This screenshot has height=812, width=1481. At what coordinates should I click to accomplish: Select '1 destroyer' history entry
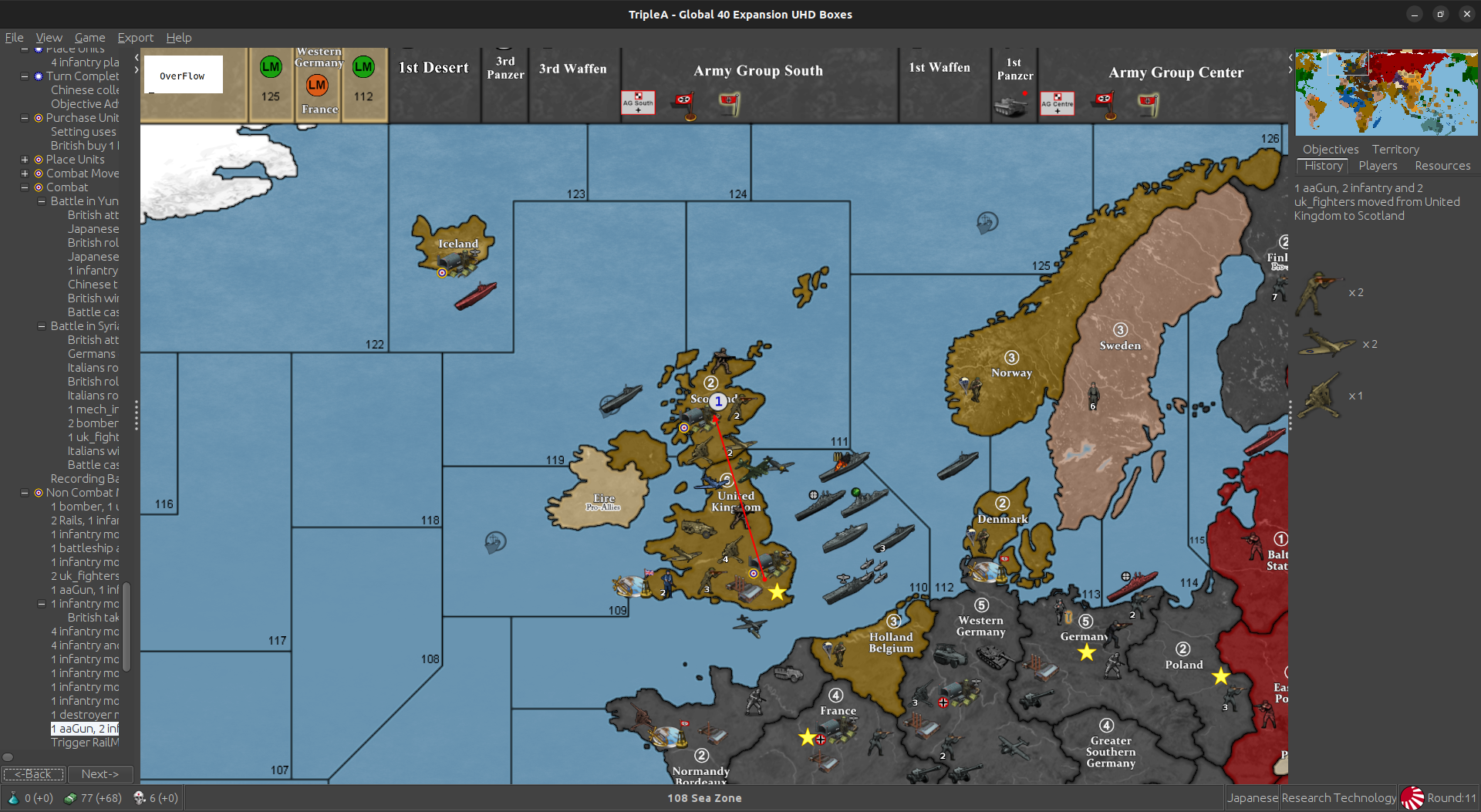point(85,715)
